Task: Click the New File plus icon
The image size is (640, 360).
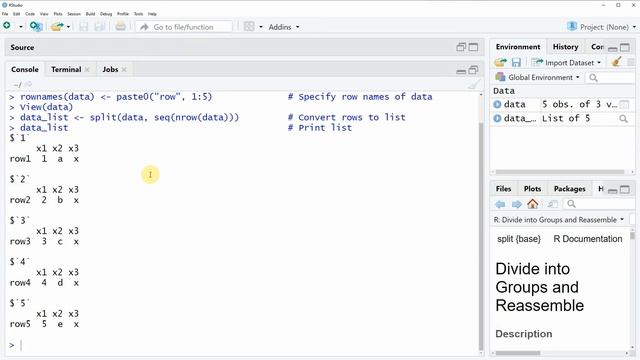Action: pos(7,26)
